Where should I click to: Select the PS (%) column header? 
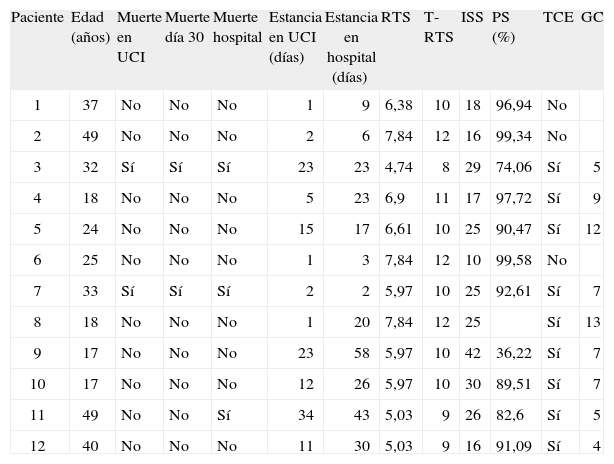tap(503, 28)
